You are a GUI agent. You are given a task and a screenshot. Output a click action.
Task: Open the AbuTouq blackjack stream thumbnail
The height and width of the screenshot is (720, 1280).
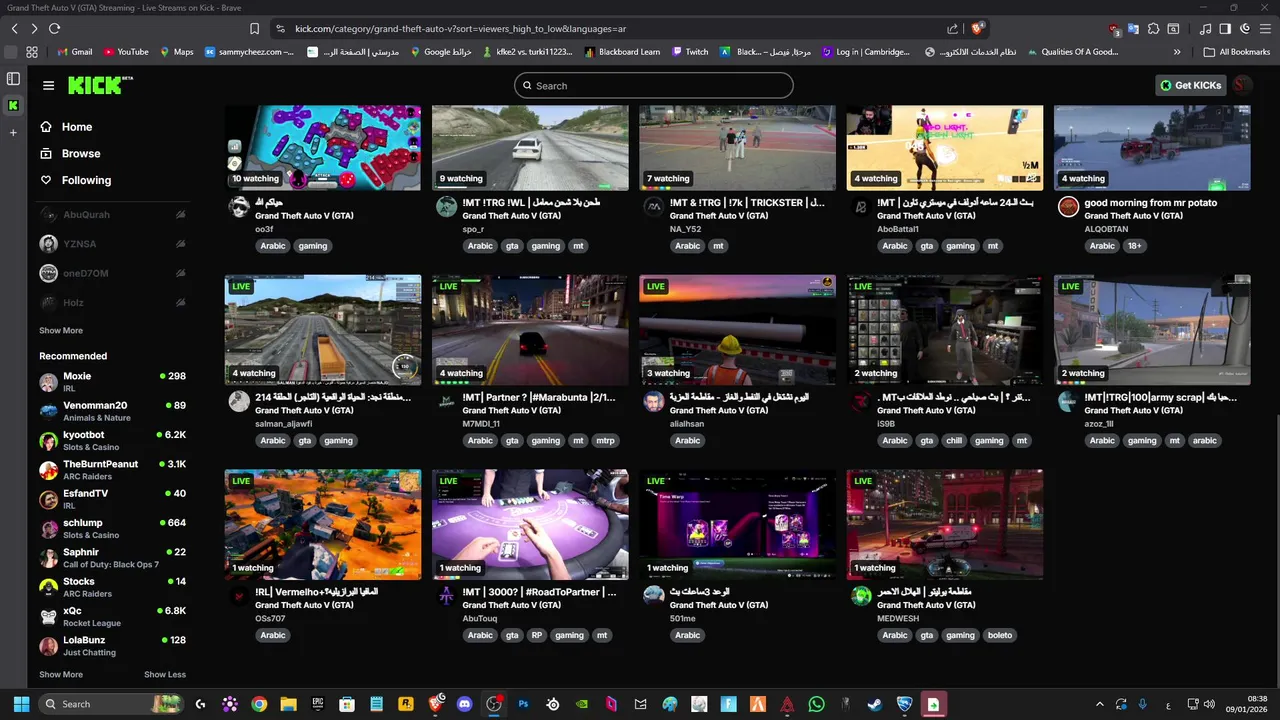pyautogui.click(x=530, y=525)
